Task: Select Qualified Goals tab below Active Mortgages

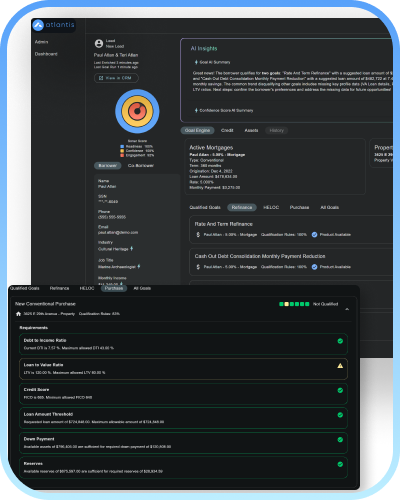Action: [205, 207]
